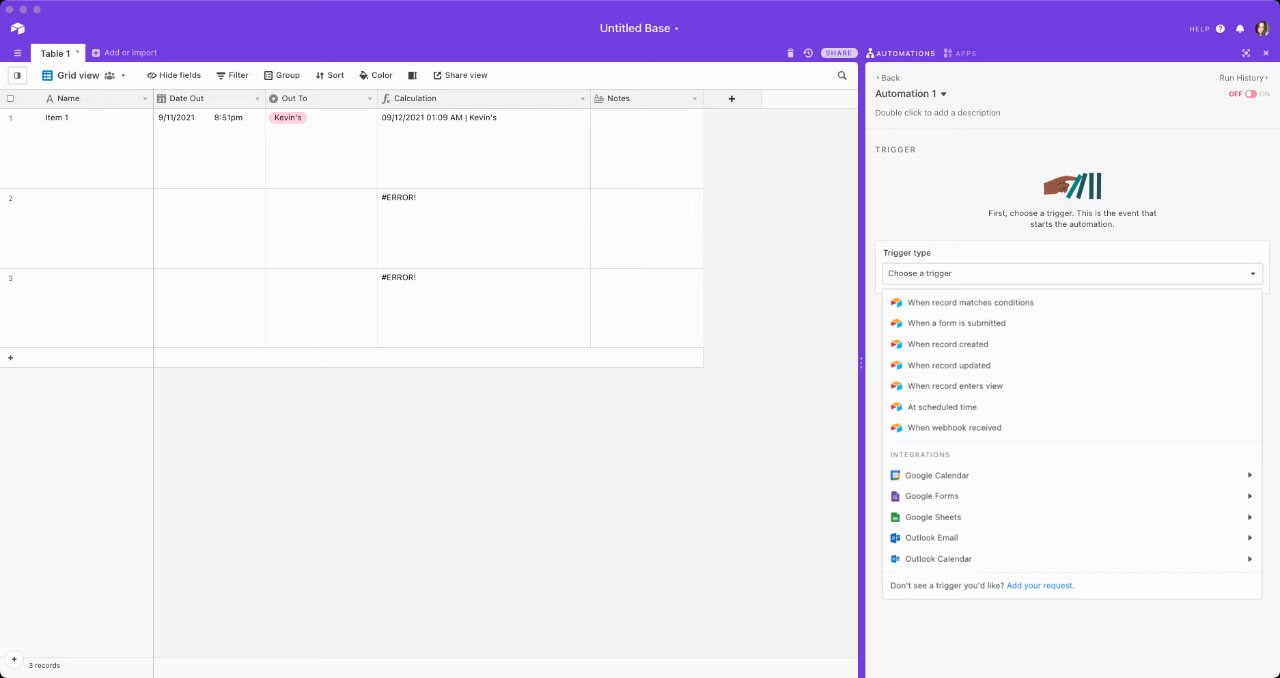This screenshot has height=678, width=1280.
Task: Select When record matches conditions
Action: 1071,302
